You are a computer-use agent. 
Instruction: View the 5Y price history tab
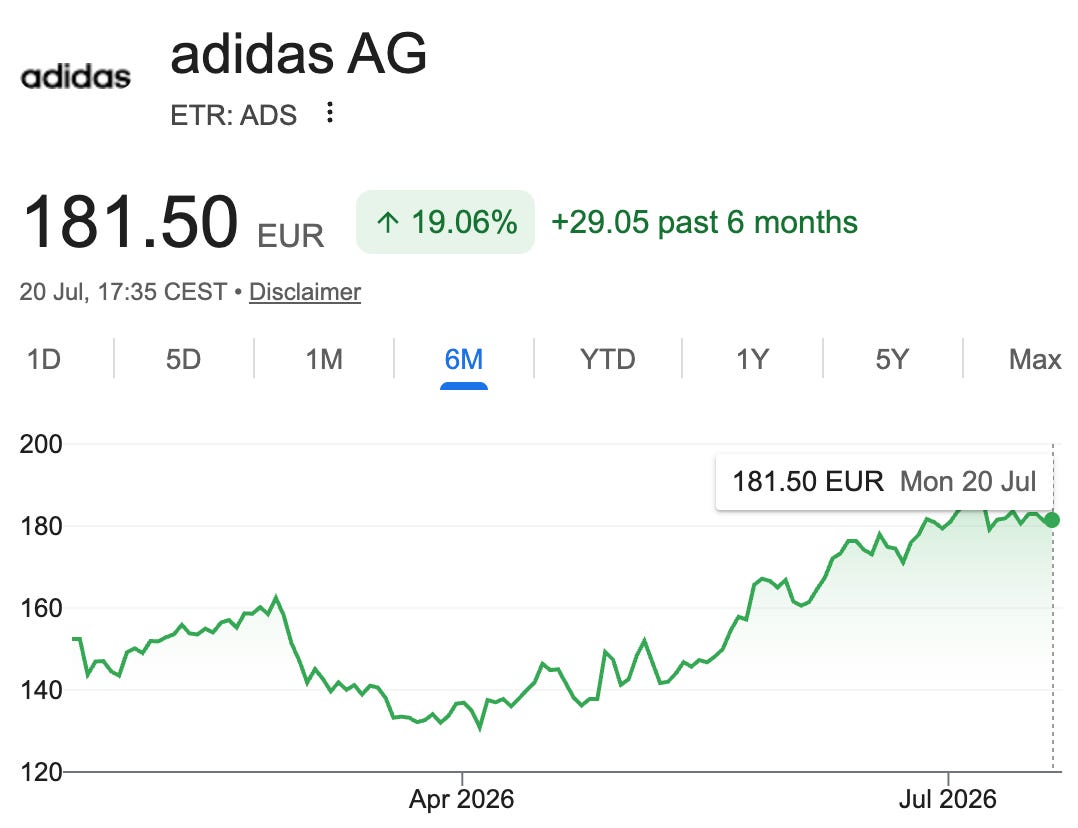pyautogui.click(x=892, y=359)
